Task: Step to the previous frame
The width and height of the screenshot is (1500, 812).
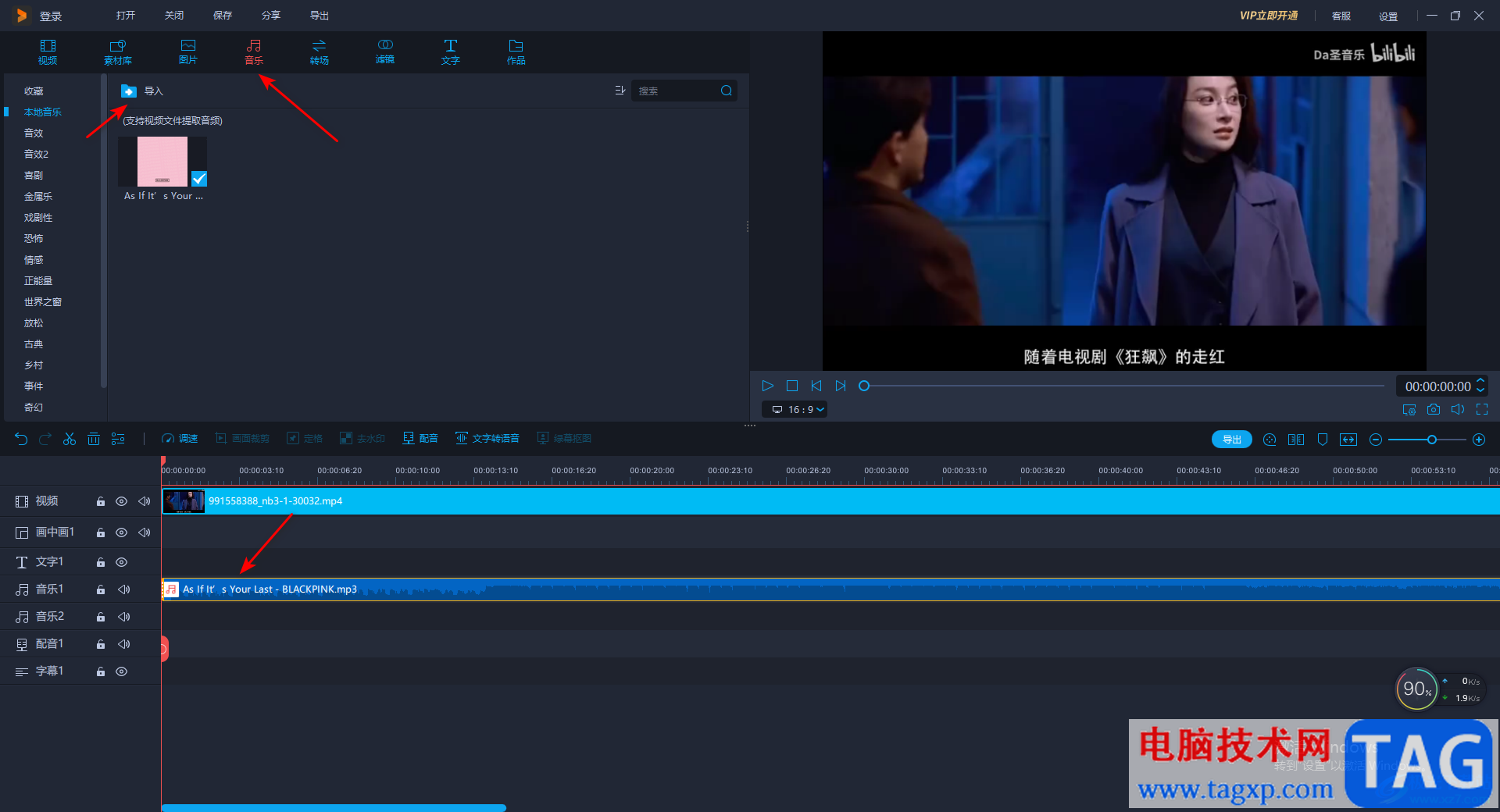Action: click(x=816, y=386)
